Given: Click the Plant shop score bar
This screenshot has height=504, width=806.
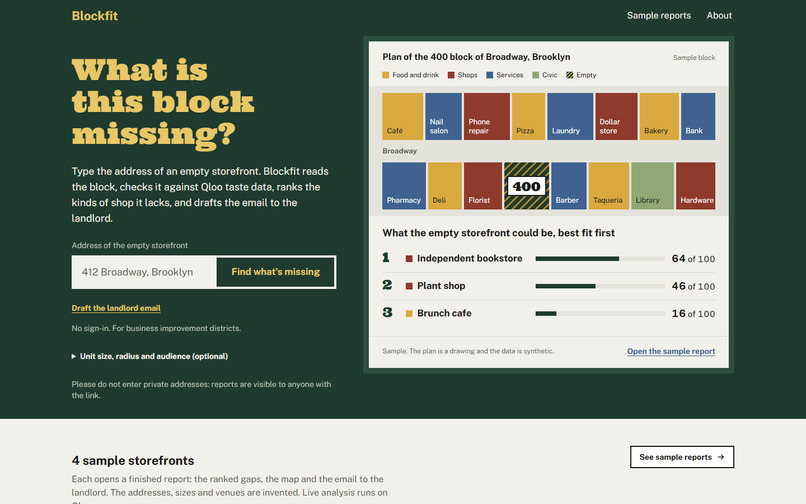Looking at the screenshot, I should tap(600, 286).
